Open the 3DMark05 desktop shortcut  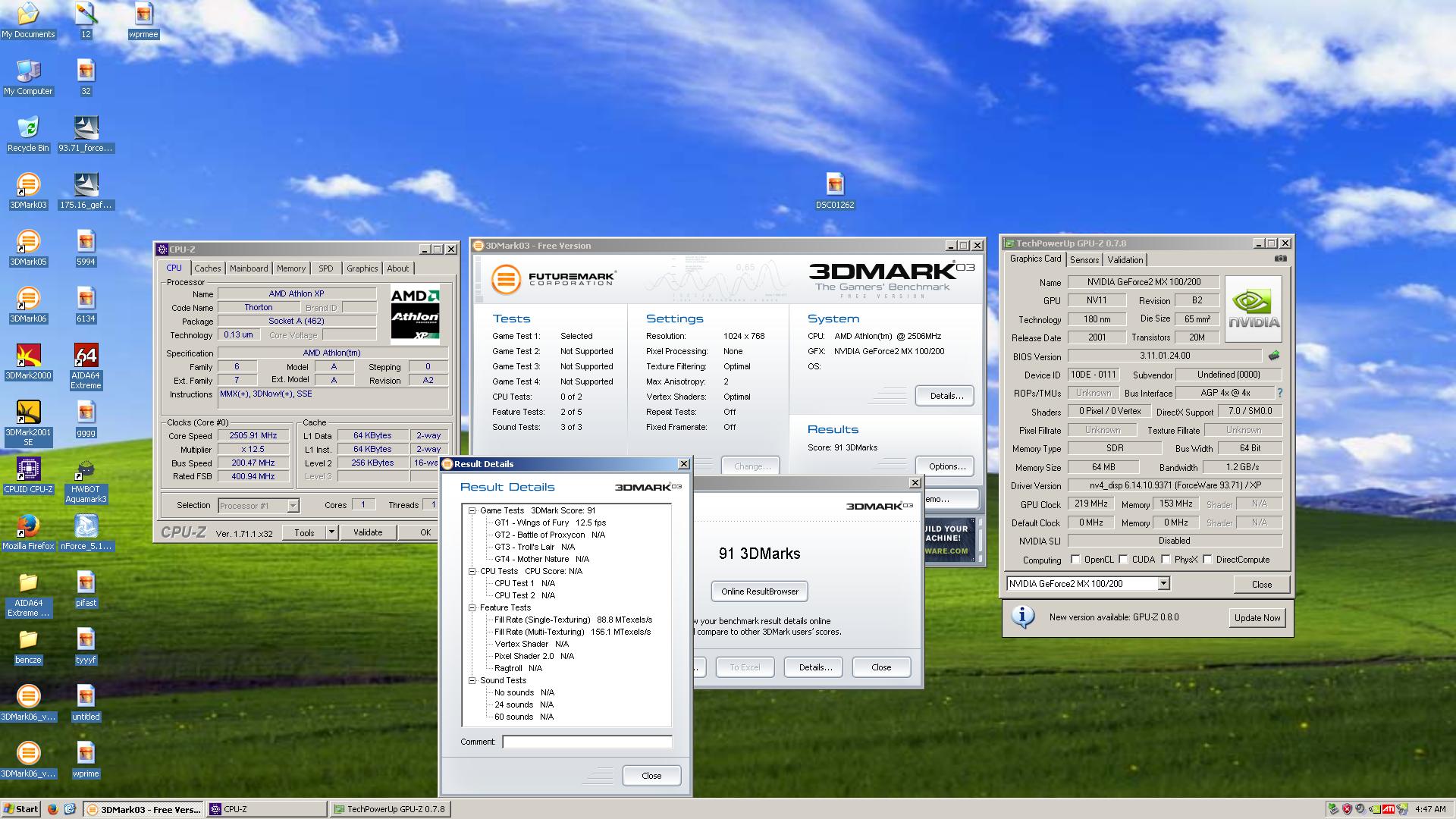click(28, 247)
